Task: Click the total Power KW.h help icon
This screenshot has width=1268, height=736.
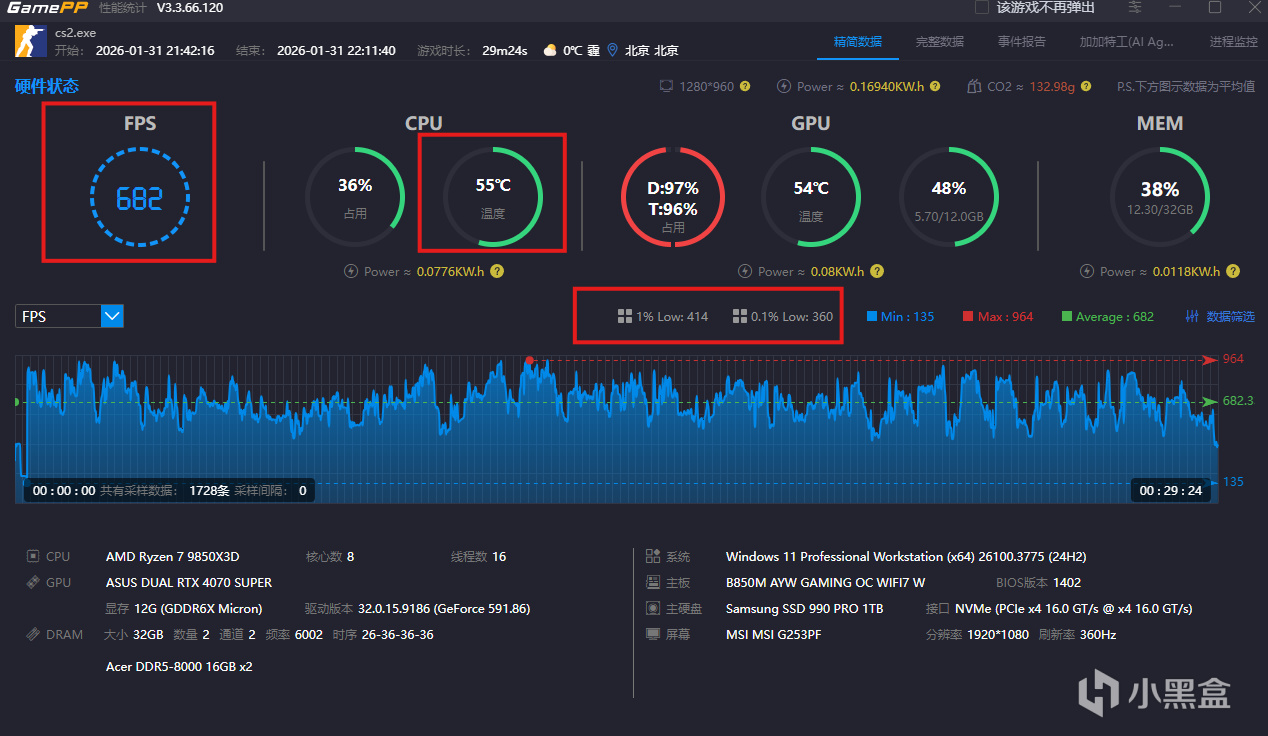Action: pyautogui.click(x=935, y=87)
